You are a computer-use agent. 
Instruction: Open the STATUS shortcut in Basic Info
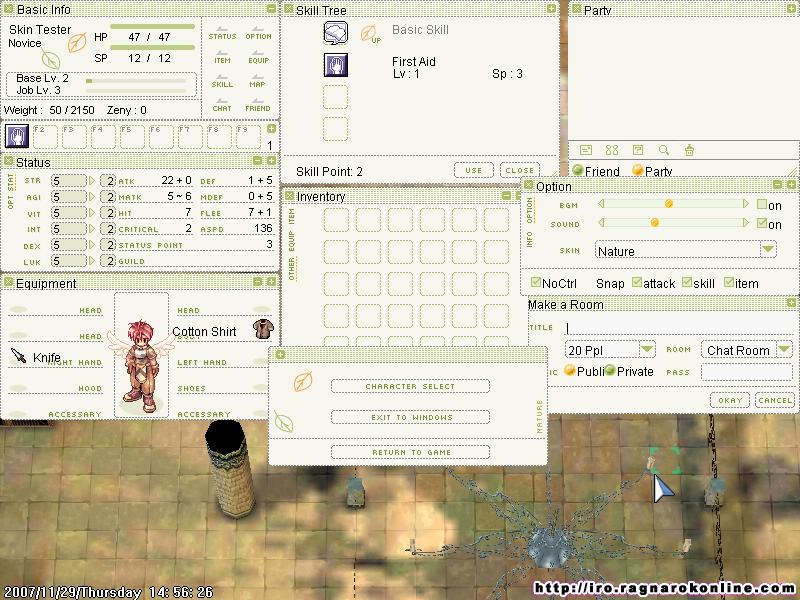tap(222, 34)
